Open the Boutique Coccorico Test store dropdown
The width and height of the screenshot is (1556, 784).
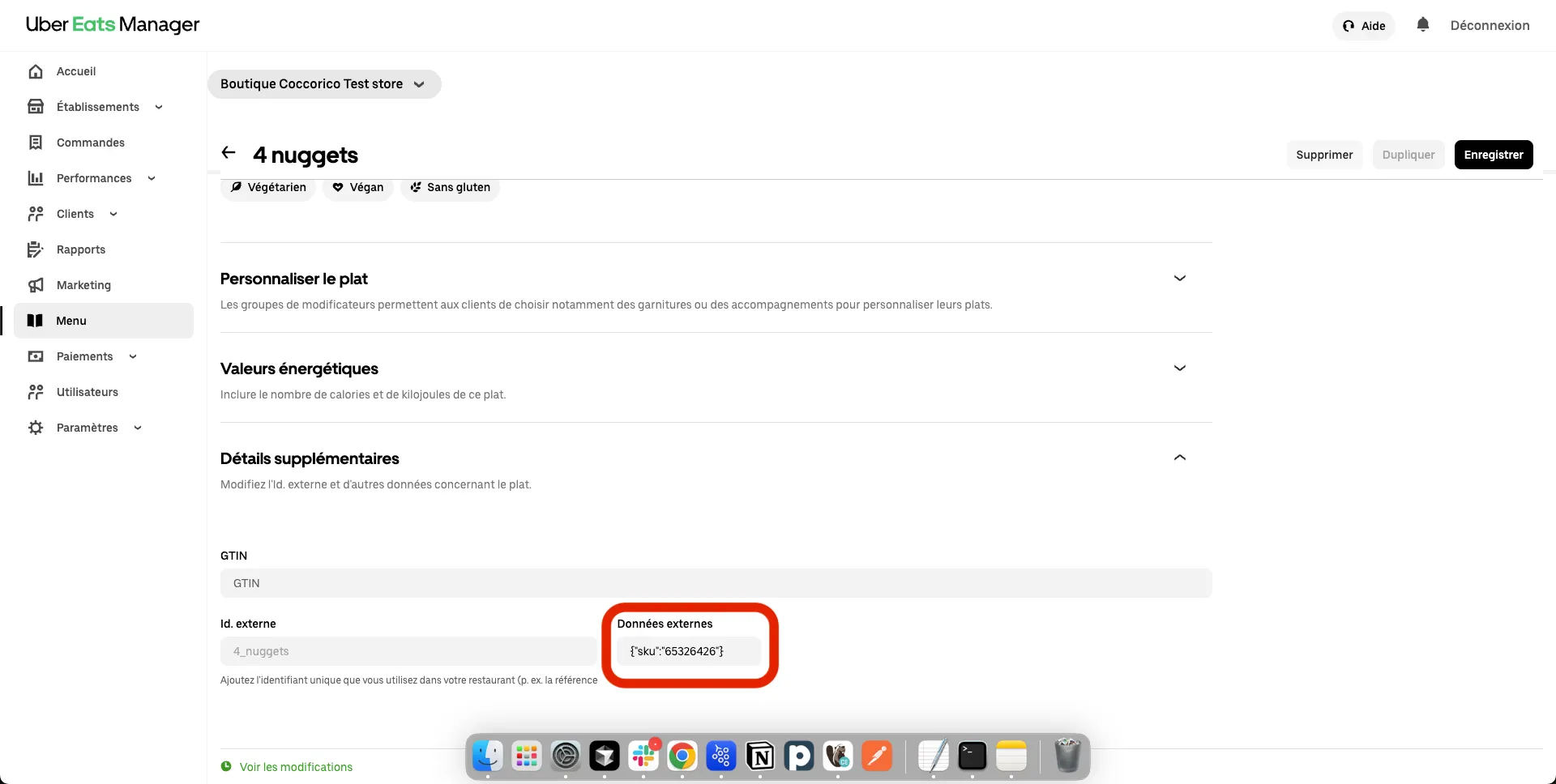[323, 84]
